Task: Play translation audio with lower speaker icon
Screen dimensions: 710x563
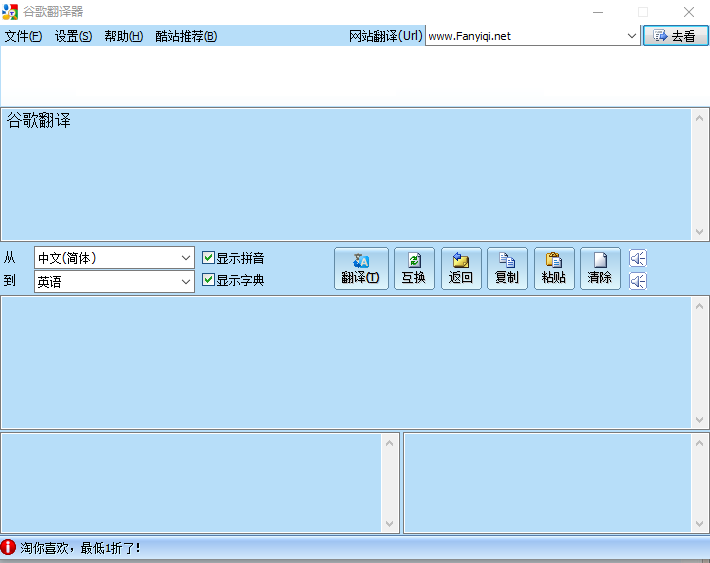Action: coord(638,281)
